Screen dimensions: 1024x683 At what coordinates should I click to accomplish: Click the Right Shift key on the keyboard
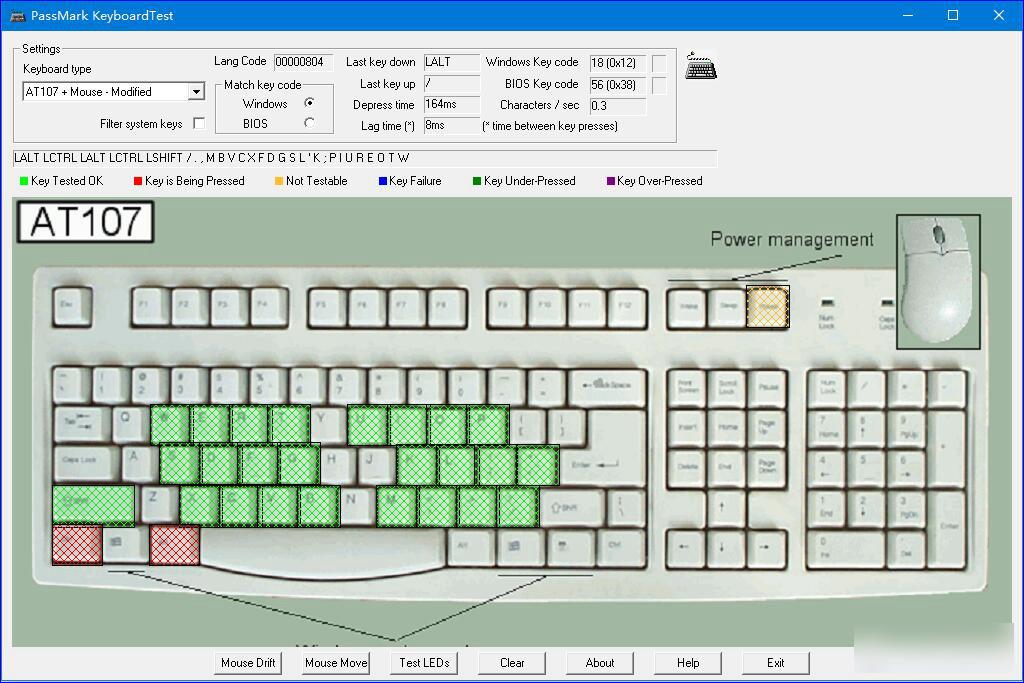pos(572,507)
